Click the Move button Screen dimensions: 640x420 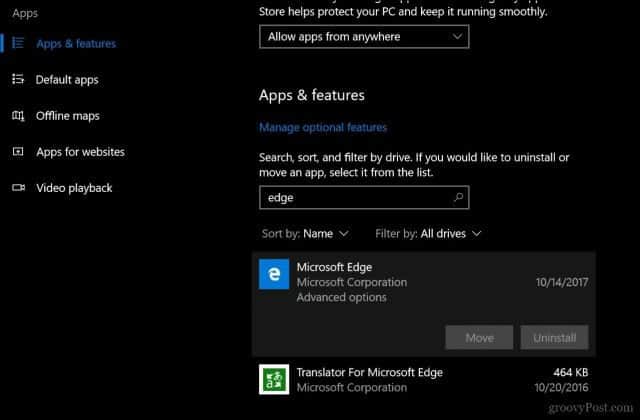pyautogui.click(x=479, y=338)
